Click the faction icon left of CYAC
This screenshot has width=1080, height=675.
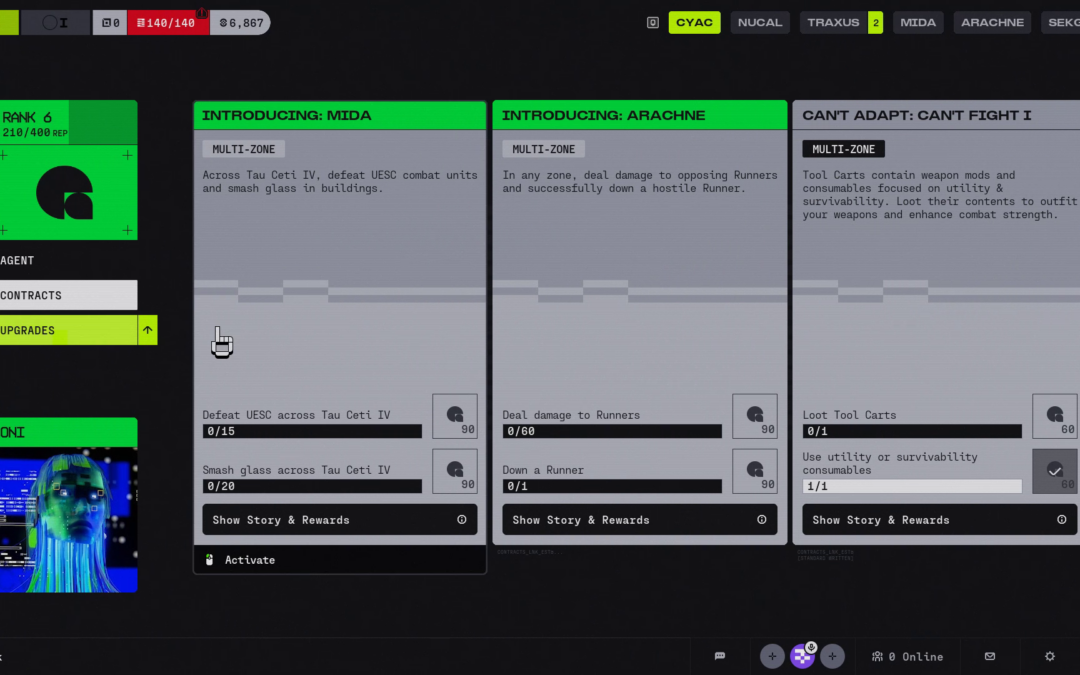pos(653,22)
